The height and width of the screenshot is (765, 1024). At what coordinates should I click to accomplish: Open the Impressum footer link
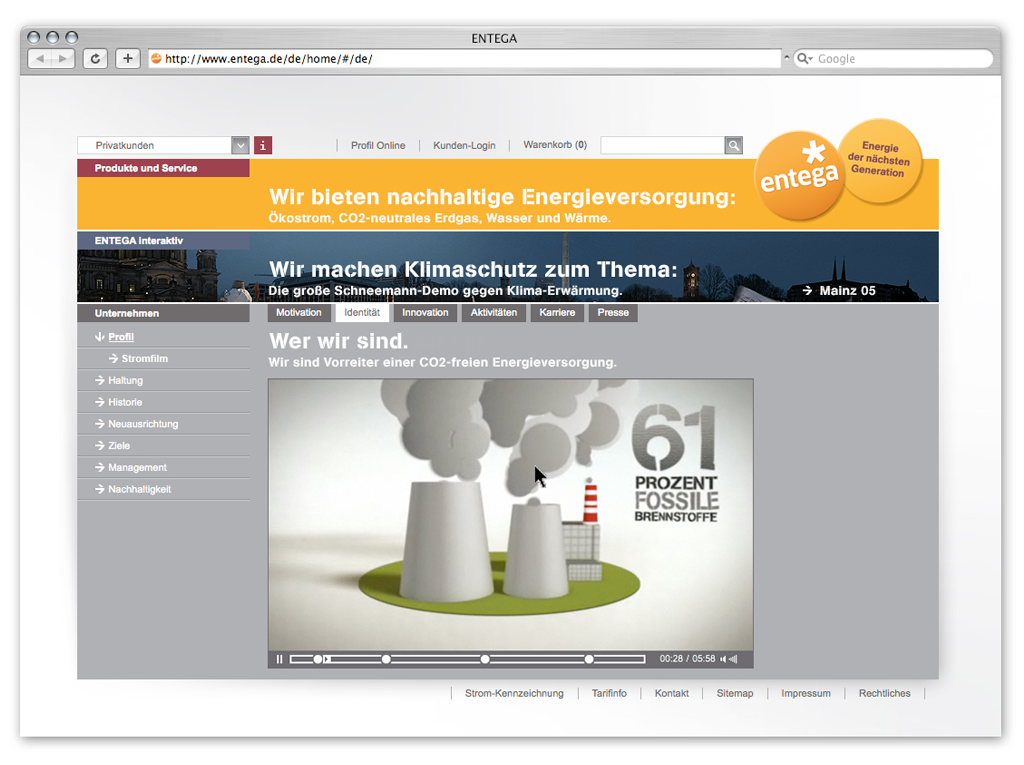(x=805, y=693)
